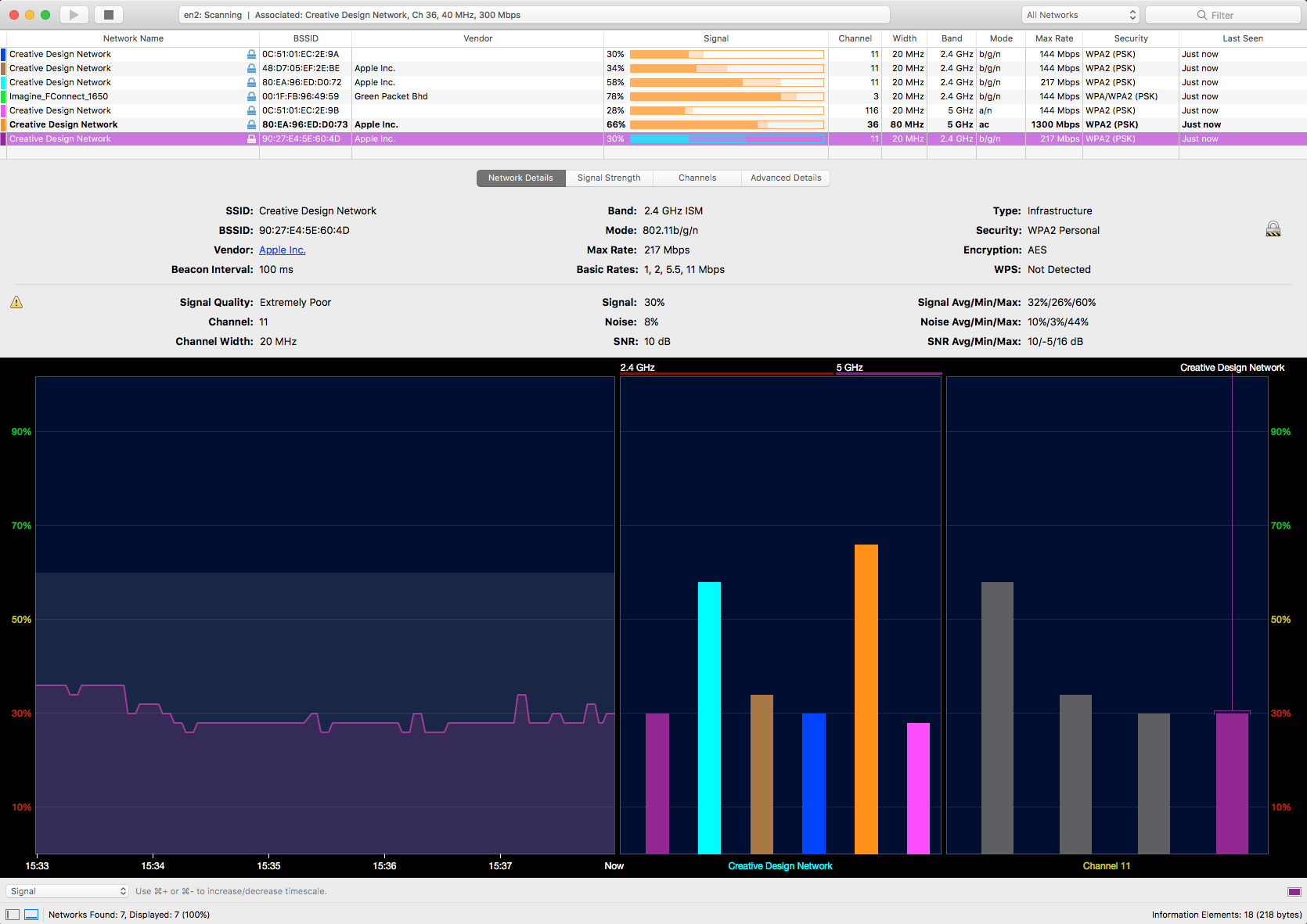Click BSSID cell 48:D7:05:EF:2E:BE
The width and height of the screenshot is (1307, 924).
point(301,69)
